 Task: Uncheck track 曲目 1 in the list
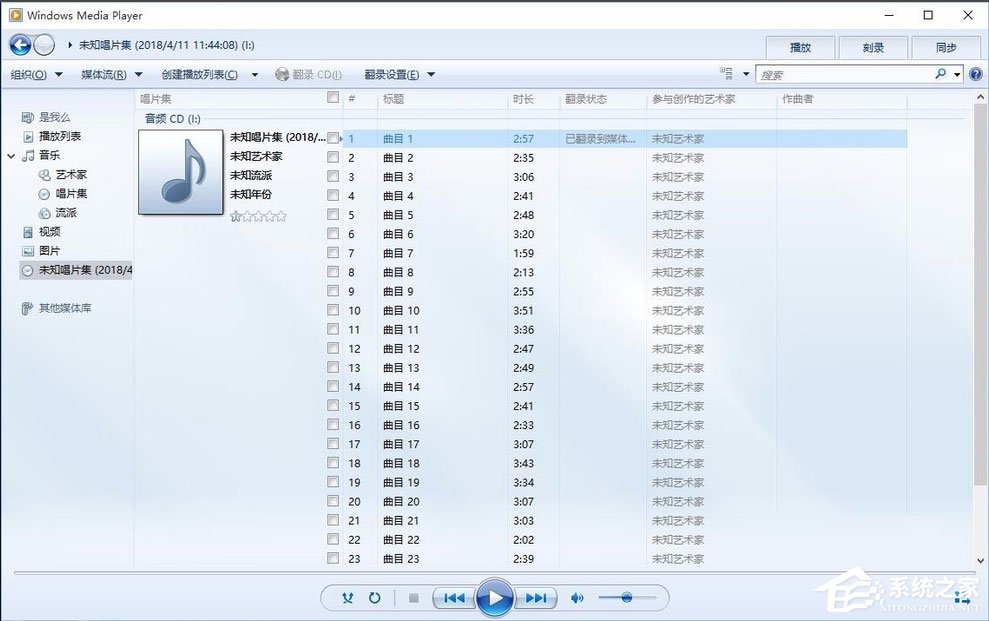(x=333, y=138)
